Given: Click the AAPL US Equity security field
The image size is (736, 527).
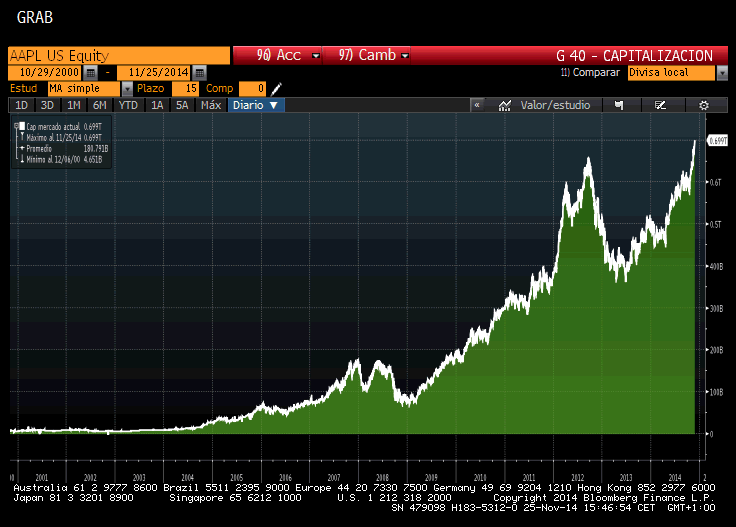Looking at the screenshot, I should tap(119, 55).
